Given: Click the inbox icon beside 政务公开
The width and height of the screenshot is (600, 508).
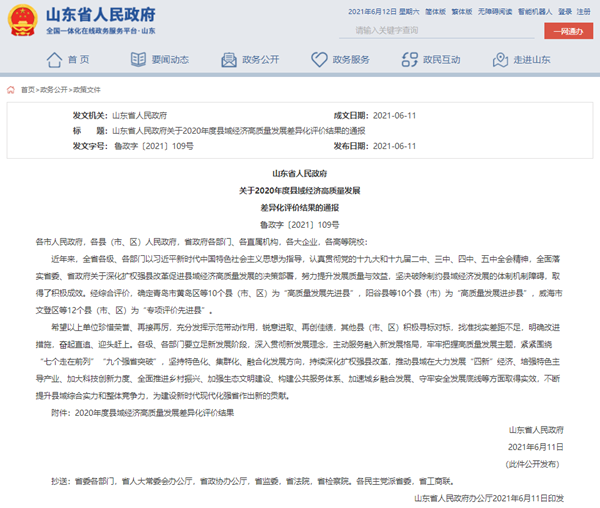Looking at the screenshot, I should point(229,60).
